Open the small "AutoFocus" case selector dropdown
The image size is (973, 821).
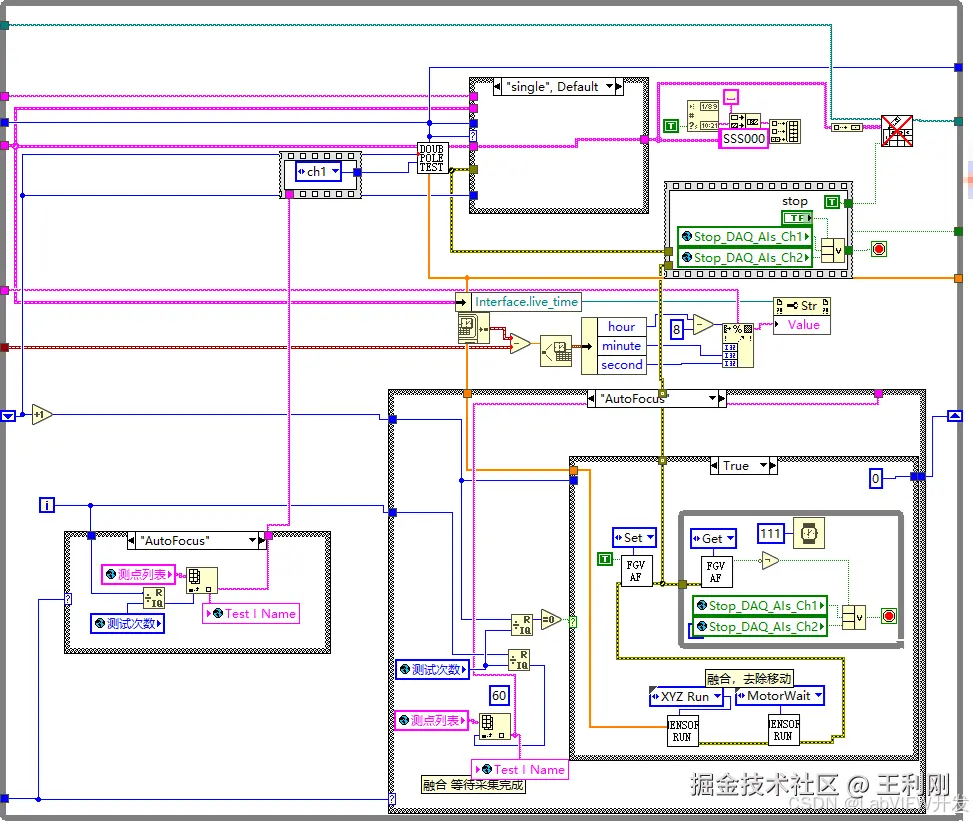(x=253, y=541)
